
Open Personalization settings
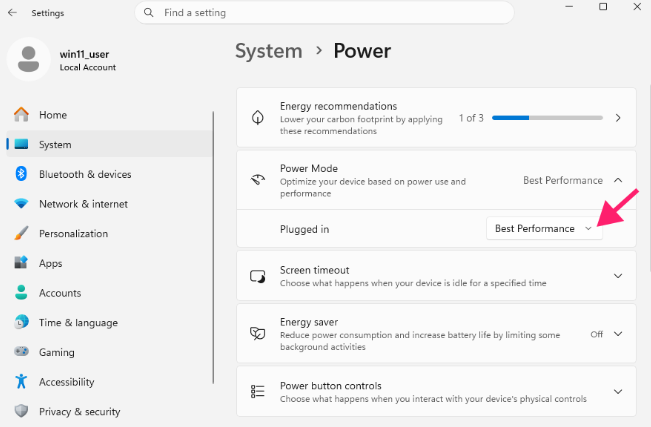click(x=110, y=233)
